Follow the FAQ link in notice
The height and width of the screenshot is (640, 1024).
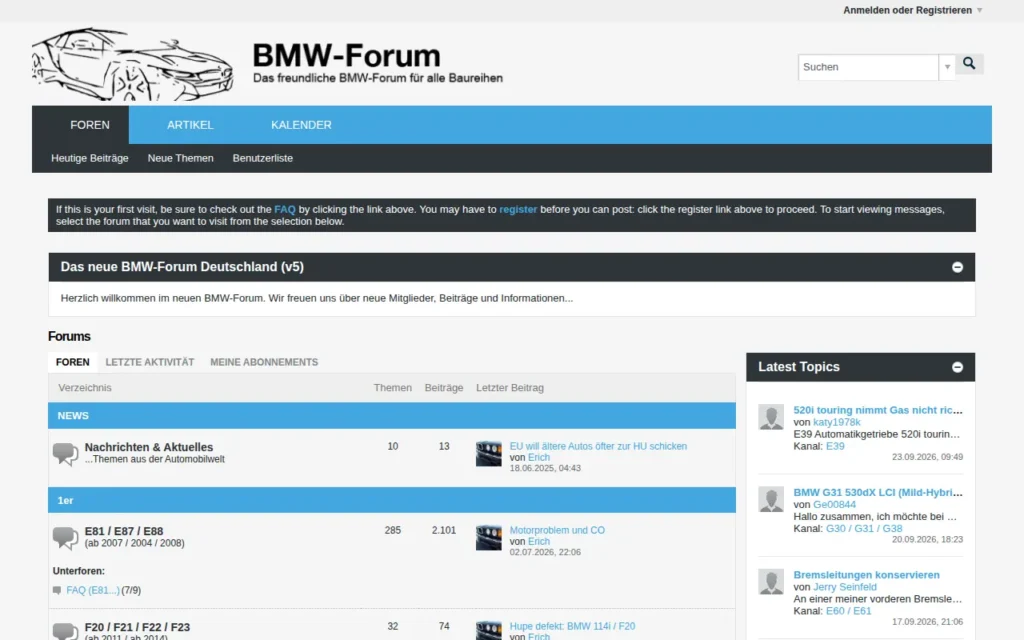(285, 210)
